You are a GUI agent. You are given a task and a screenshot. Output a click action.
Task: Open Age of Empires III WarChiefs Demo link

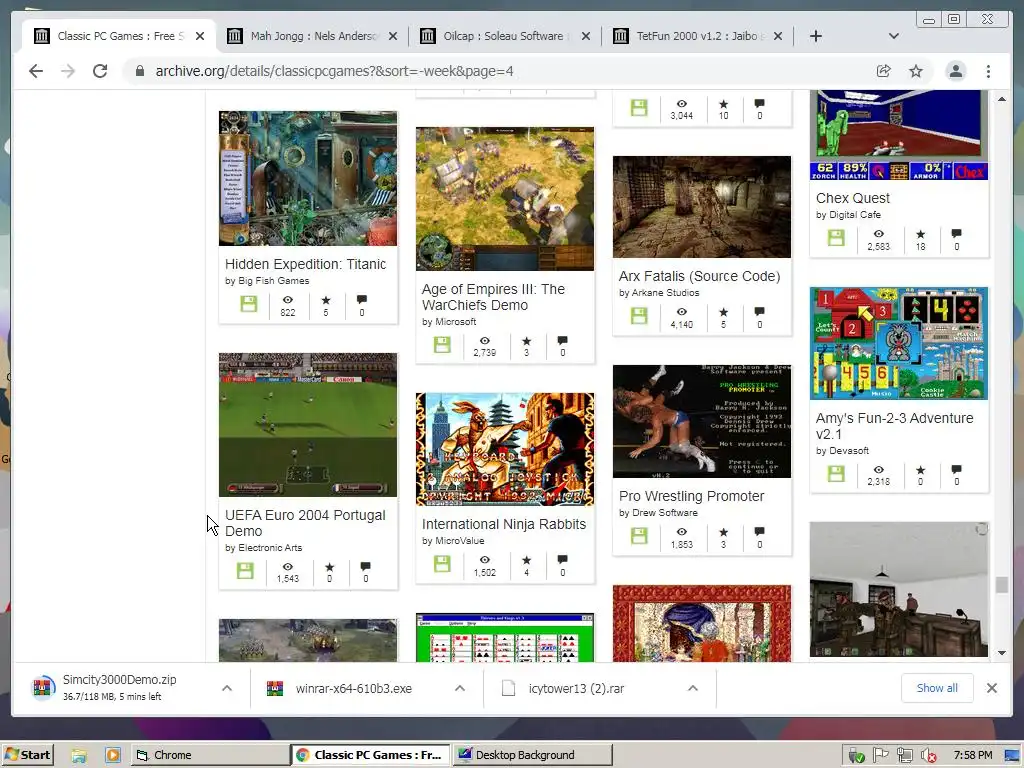pyautogui.click(x=493, y=297)
